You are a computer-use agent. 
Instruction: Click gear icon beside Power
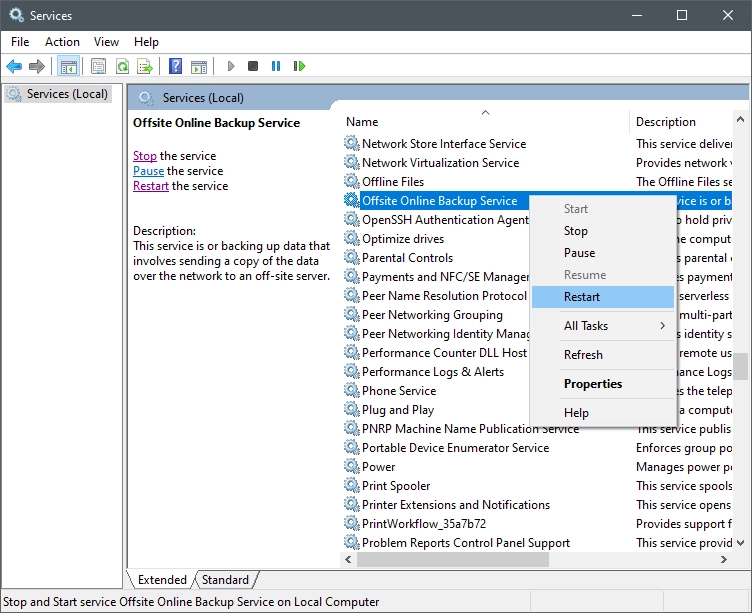(352, 466)
